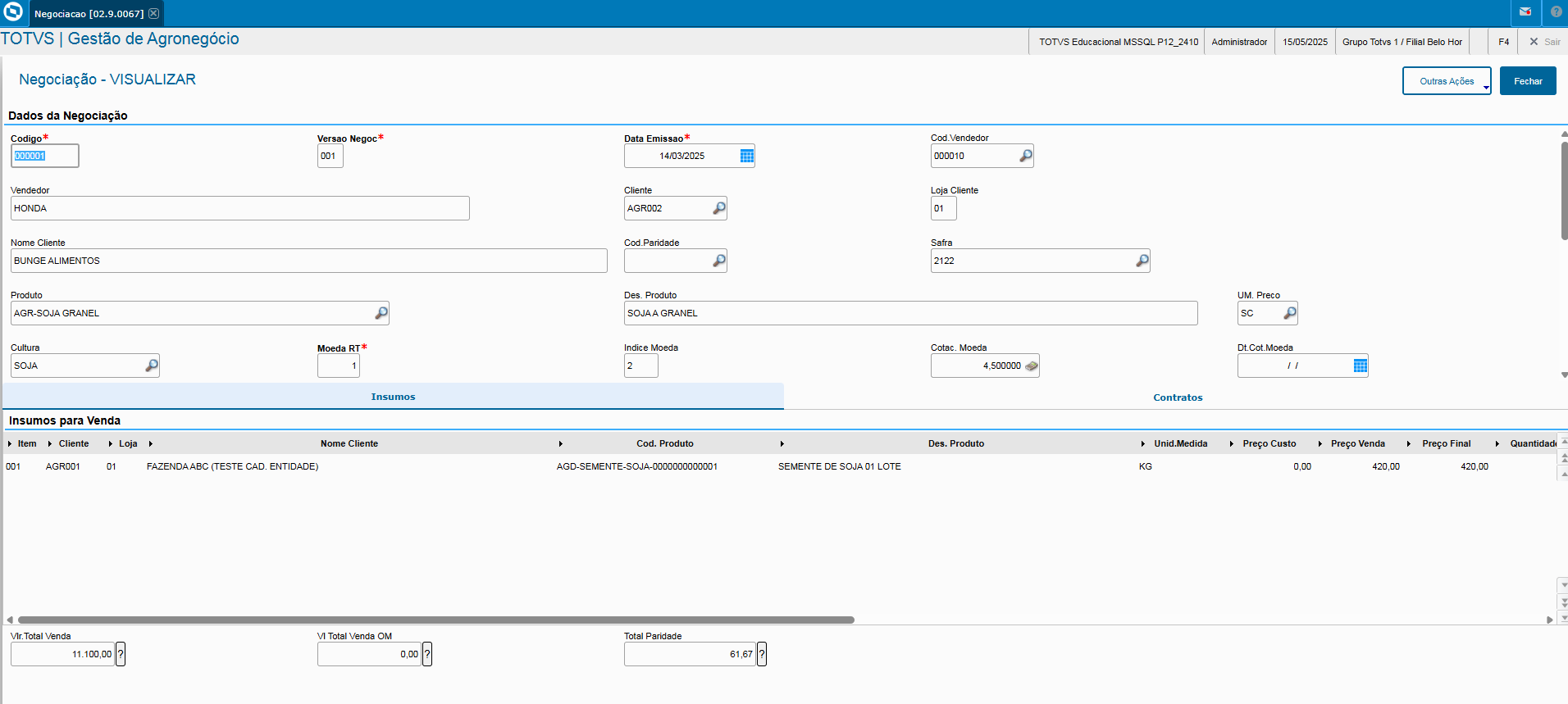Close the Negociacao [02.9.0067] tab
Image resolution: width=1568 pixels, height=704 pixels.
coord(153,14)
